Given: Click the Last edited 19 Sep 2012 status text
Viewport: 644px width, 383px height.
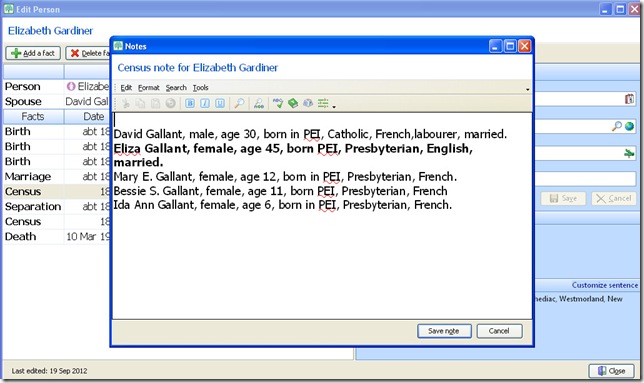Looking at the screenshot, I should (49, 371).
